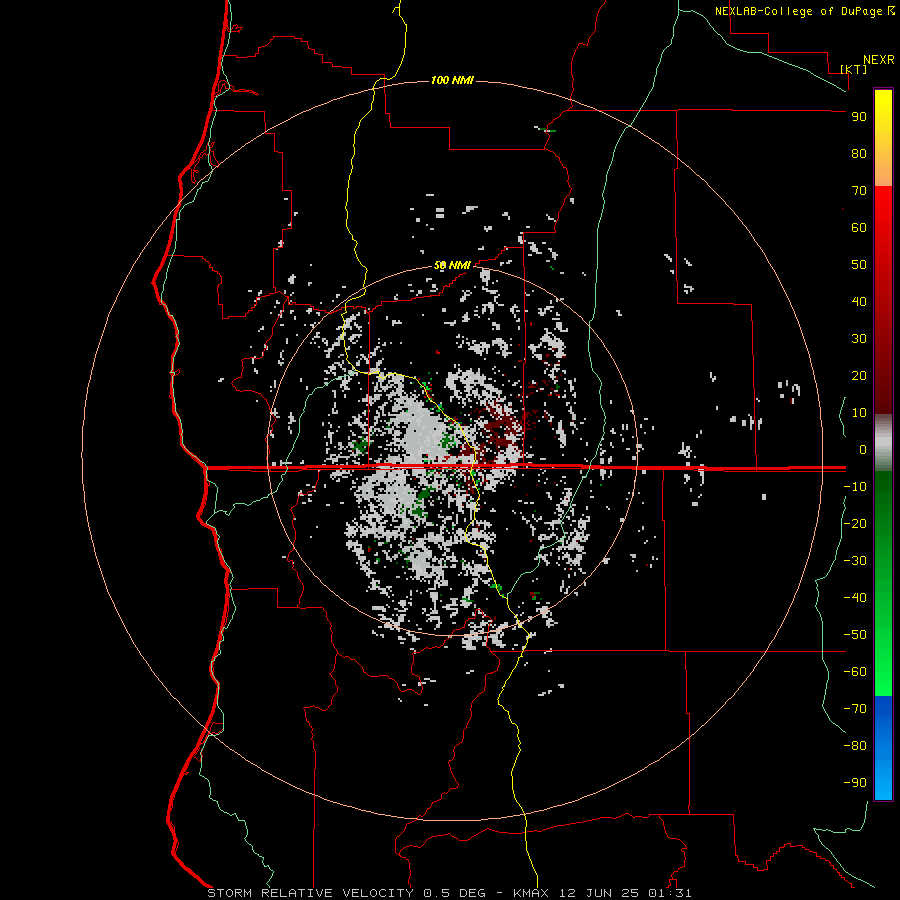The image size is (900, 900).
Task: Click the KMAX station identifier in footer
Action: 531,893
